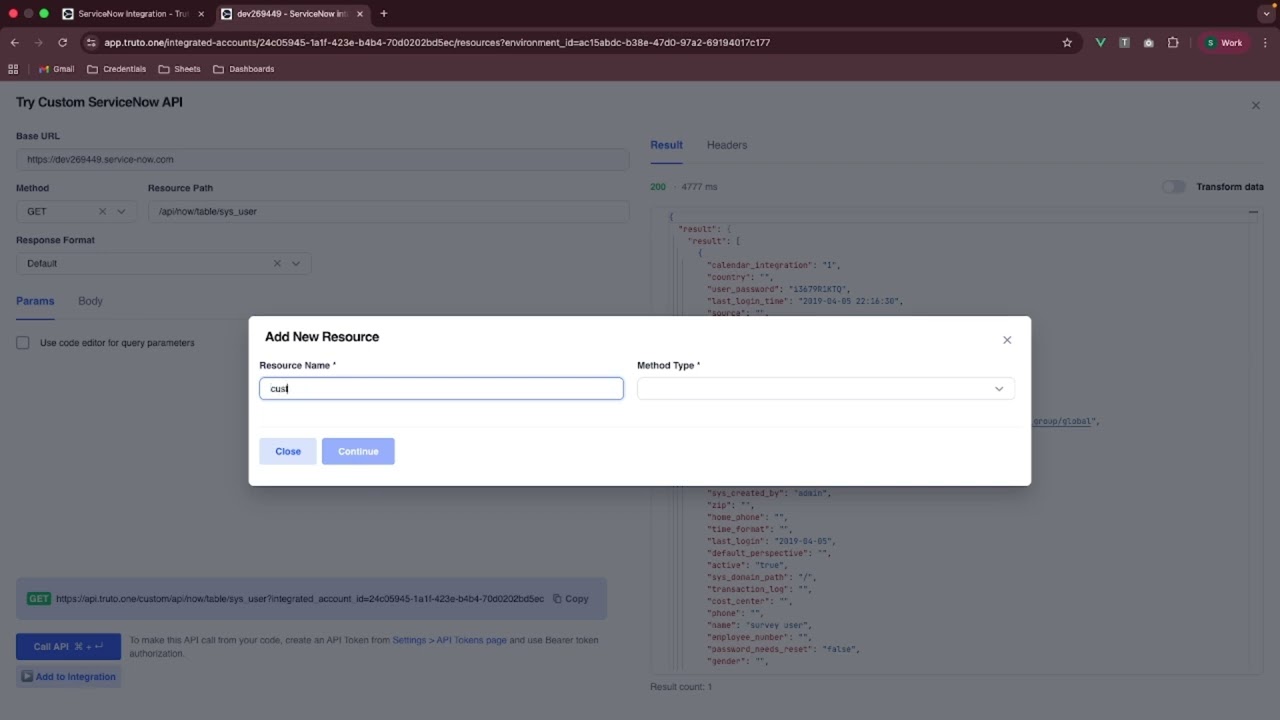
Task: Close the Try Custom ServiceNow API panel
Action: [x=1256, y=105]
